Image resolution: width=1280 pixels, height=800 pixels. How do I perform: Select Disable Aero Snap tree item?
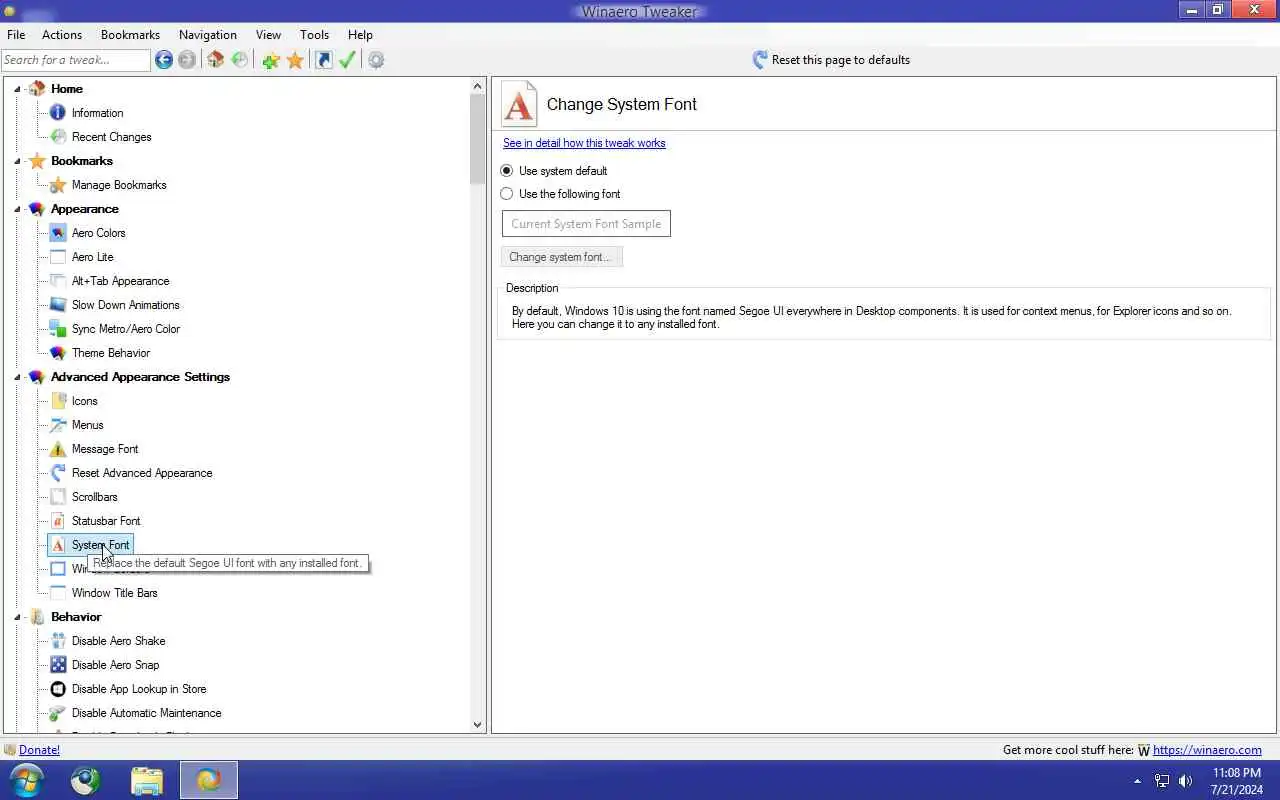[x=115, y=665]
